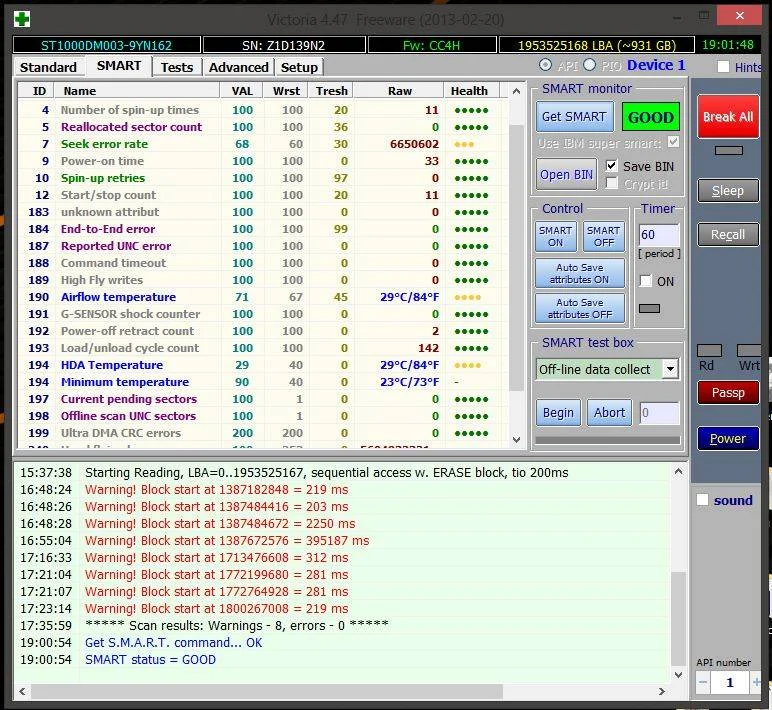Click the API number value field
Image resolution: width=772 pixels, height=710 pixels.
[730, 682]
